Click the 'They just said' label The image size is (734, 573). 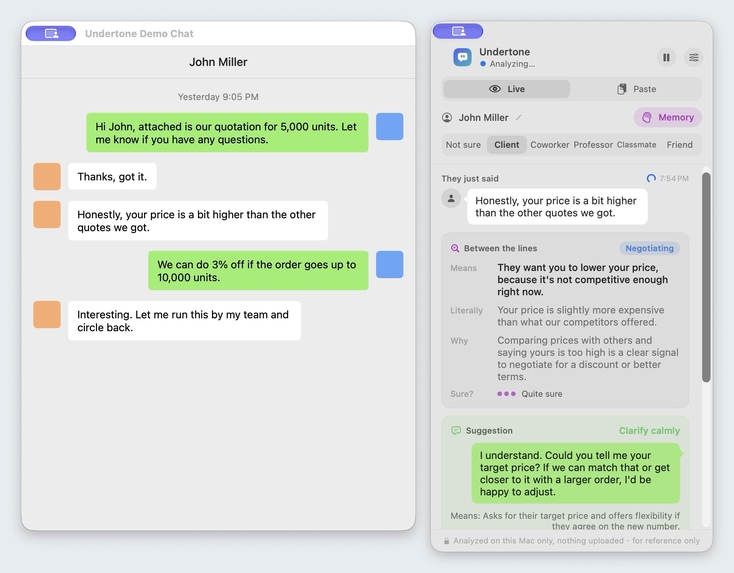tap(470, 178)
